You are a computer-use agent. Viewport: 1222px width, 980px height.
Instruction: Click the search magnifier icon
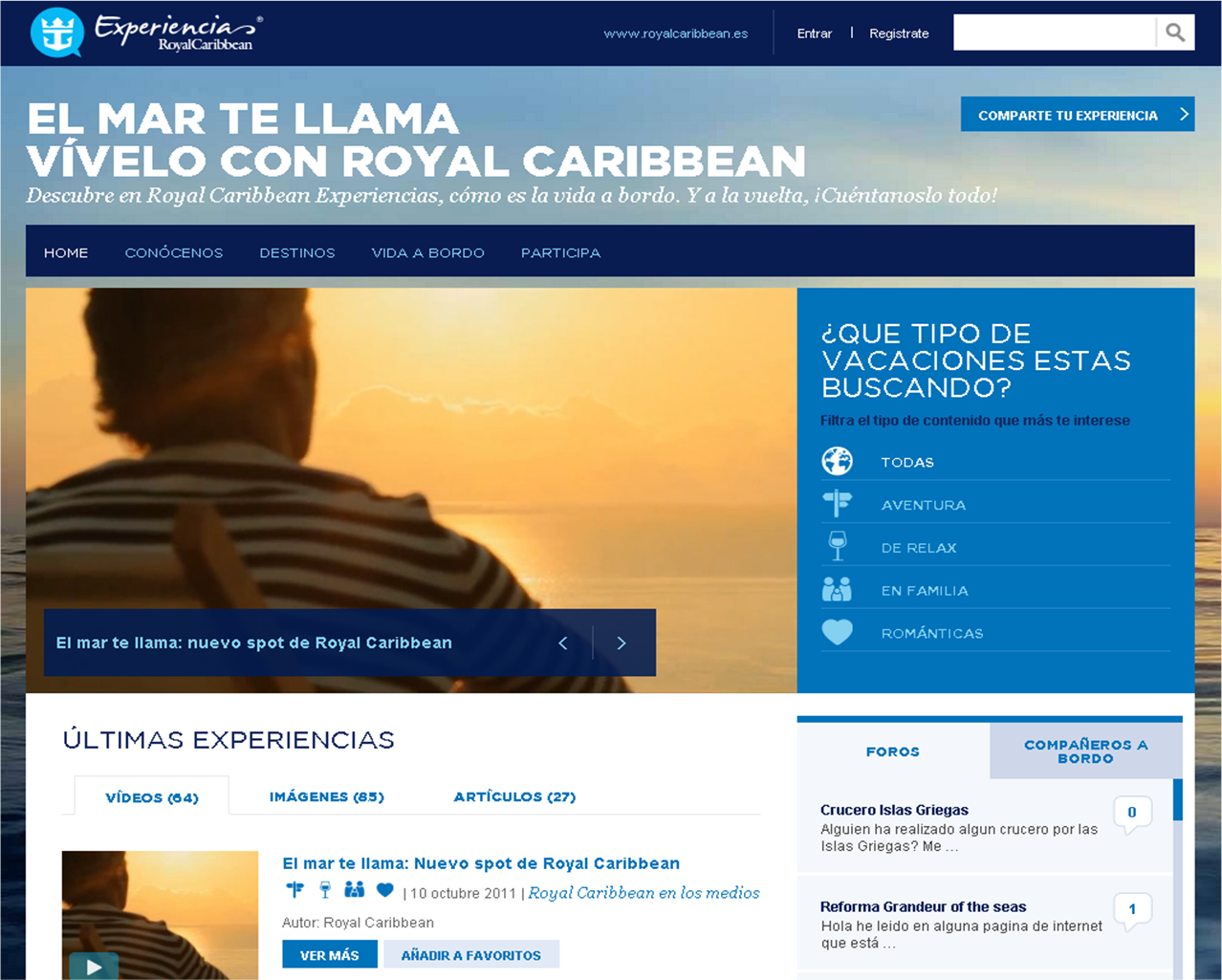click(x=1175, y=33)
